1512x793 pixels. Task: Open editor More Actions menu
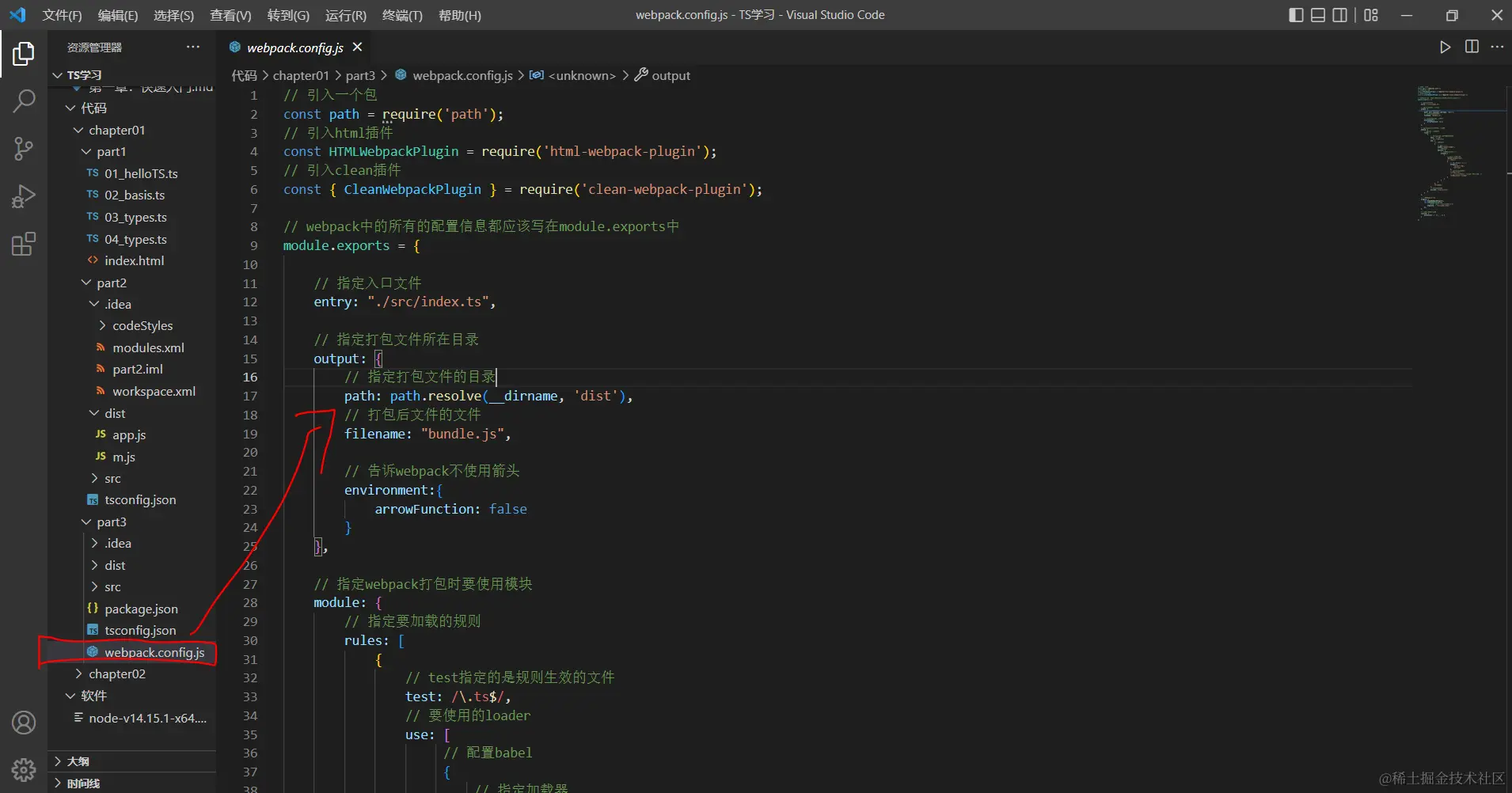tap(1497, 47)
